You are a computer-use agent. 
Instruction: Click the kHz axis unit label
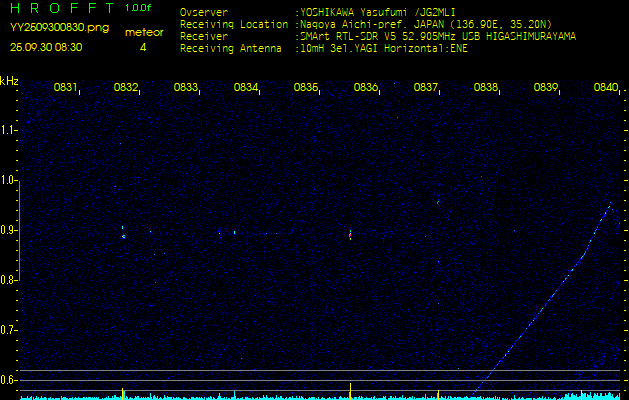pyautogui.click(x=9, y=81)
